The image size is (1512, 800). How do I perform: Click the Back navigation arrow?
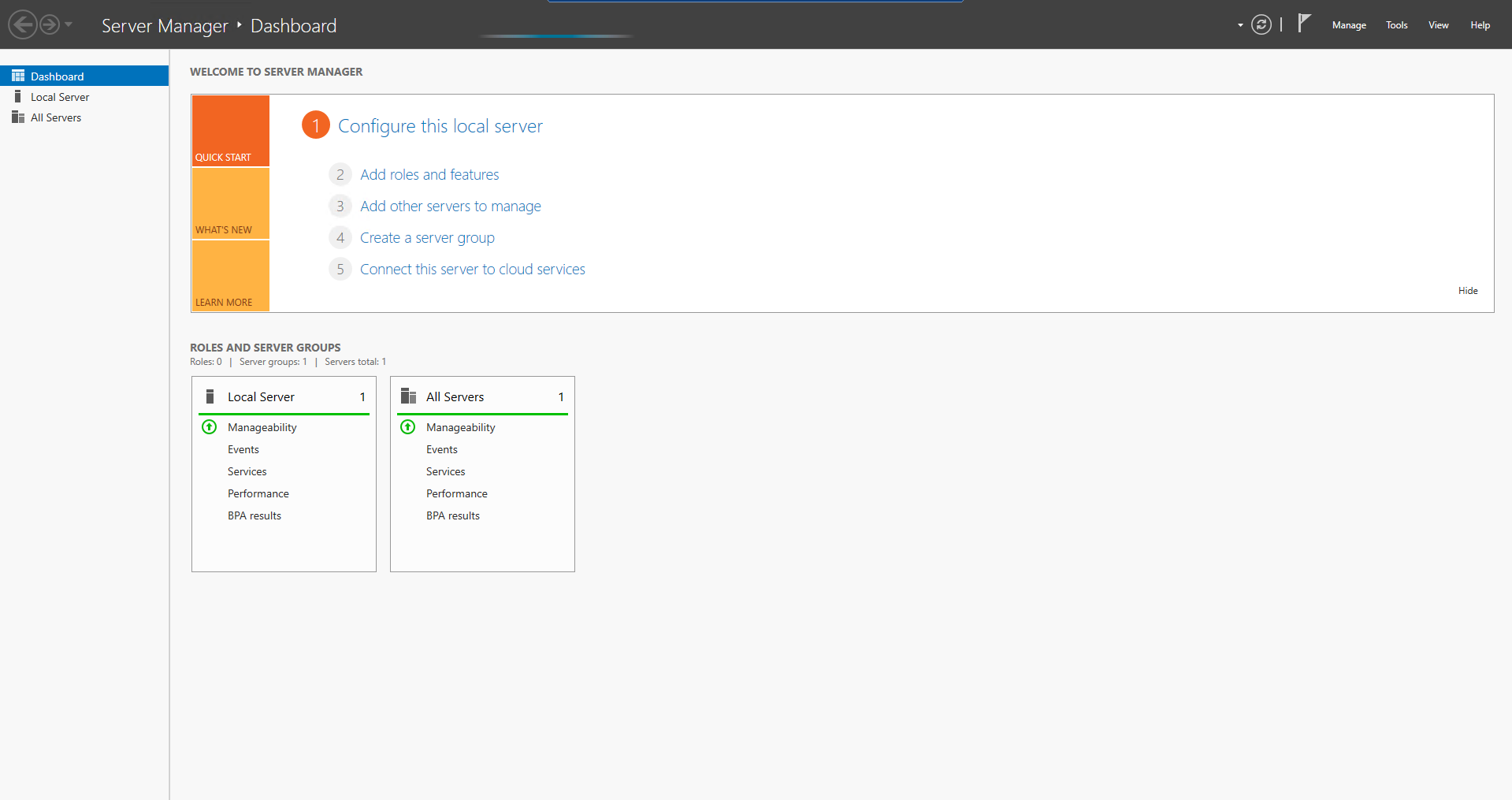(x=23, y=24)
